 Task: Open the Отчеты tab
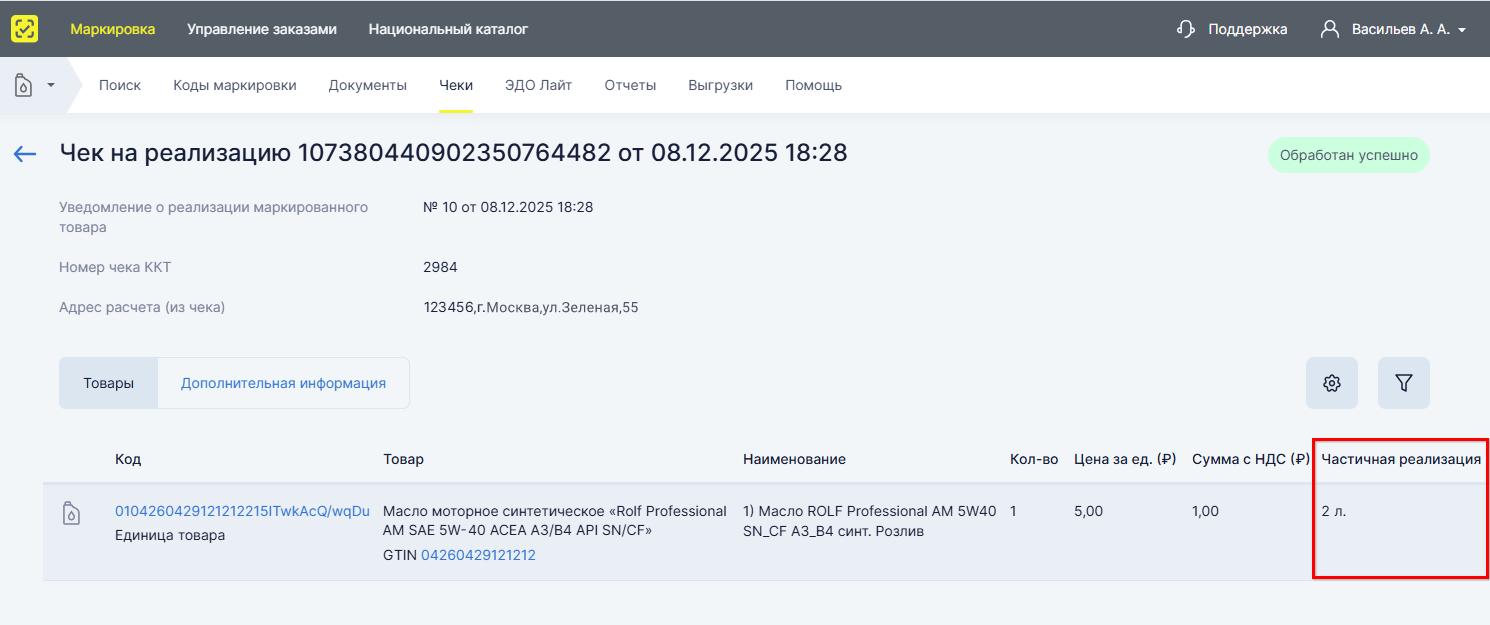coord(630,85)
